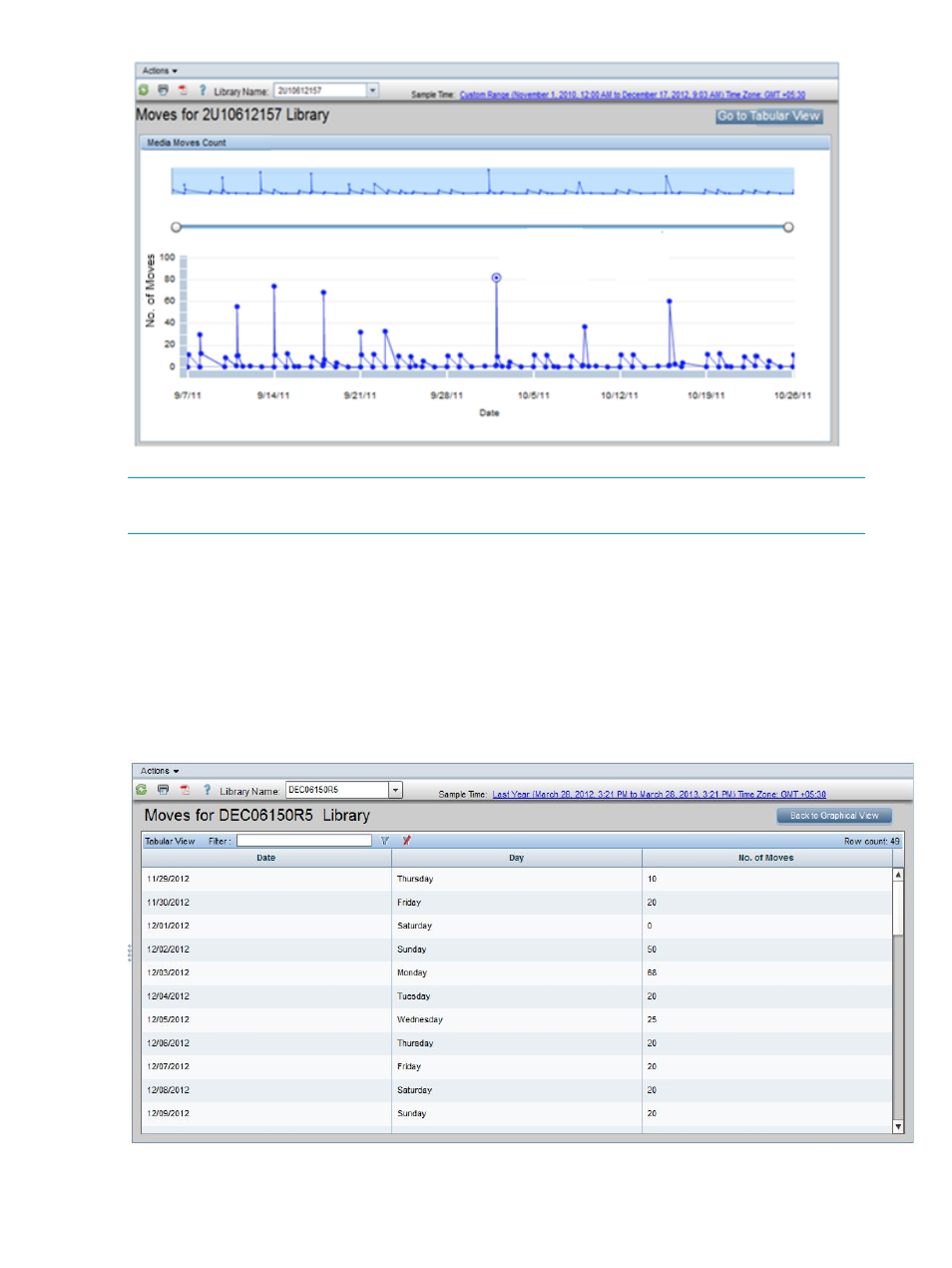Select right handle of chart range slider

click(788, 228)
